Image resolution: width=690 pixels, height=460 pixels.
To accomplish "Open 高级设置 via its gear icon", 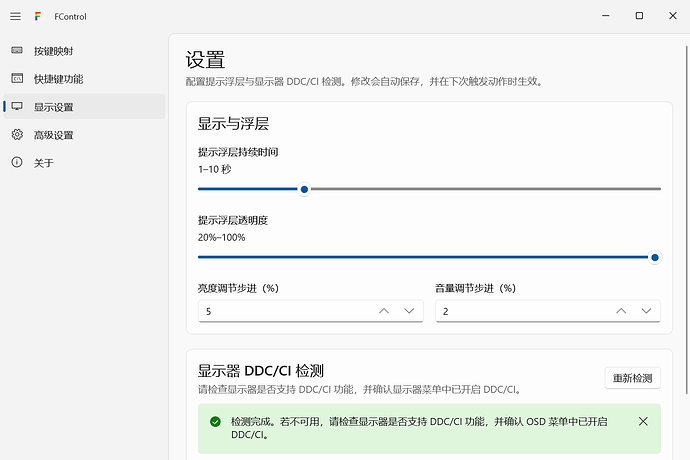I will click(17, 134).
